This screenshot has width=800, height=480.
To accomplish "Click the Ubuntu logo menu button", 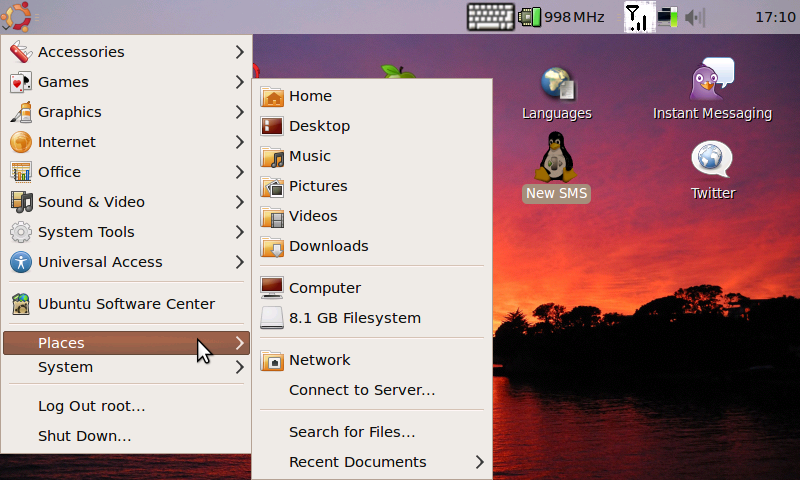I will [17, 16].
